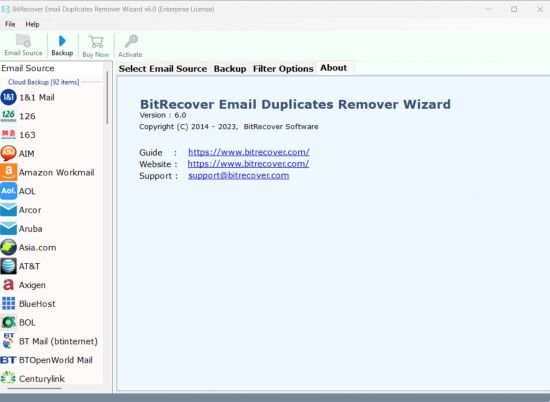Switch to Select Email Source tab
The height and width of the screenshot is (402, 550).
(163, 69)
